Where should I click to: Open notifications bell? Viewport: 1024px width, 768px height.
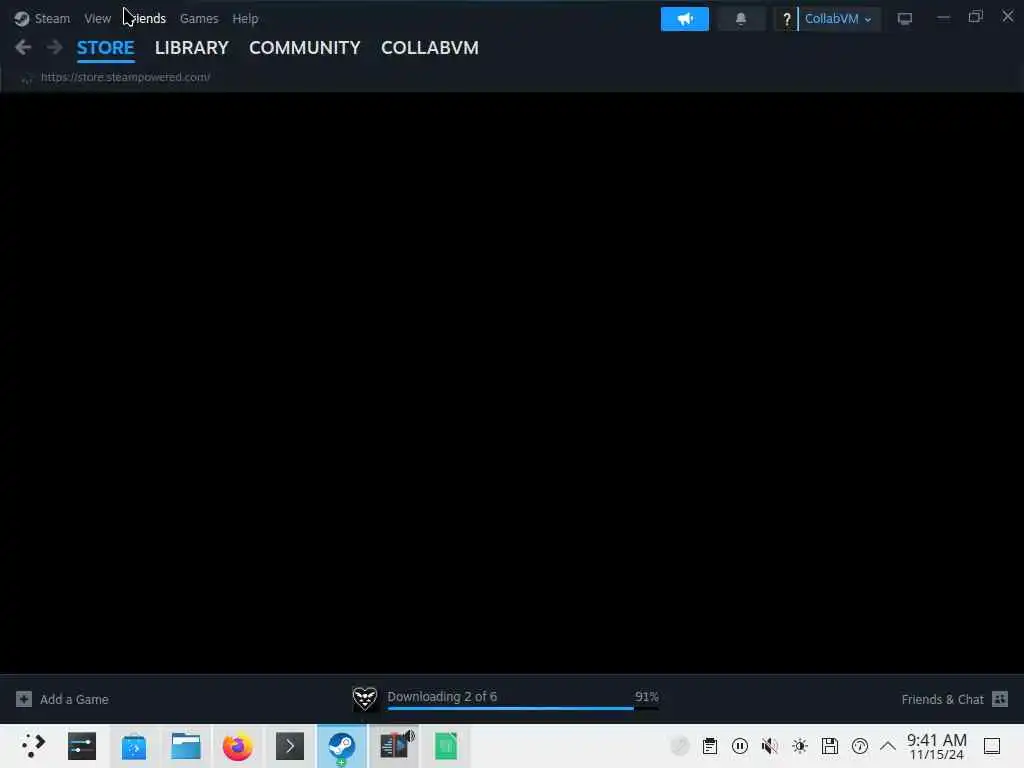point(741,19)
